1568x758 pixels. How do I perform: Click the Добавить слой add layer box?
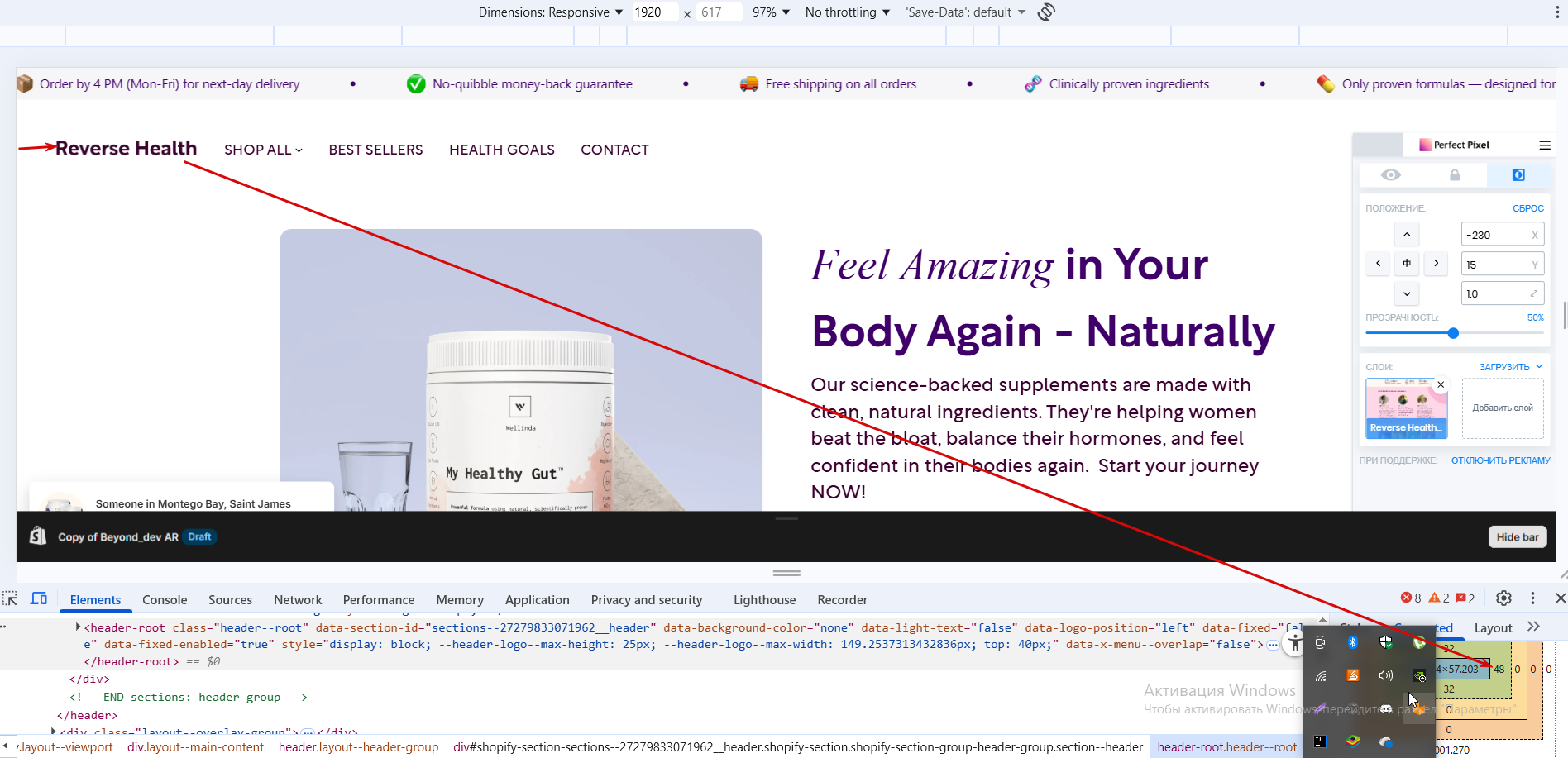coord(1503,408)
